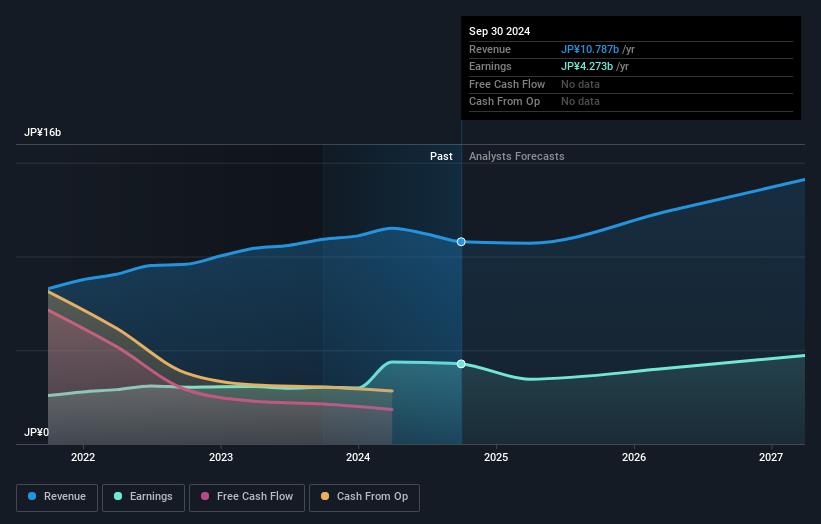821x524 pixels.
Task: Click the 2024 x-axis label
Action: 358,458
